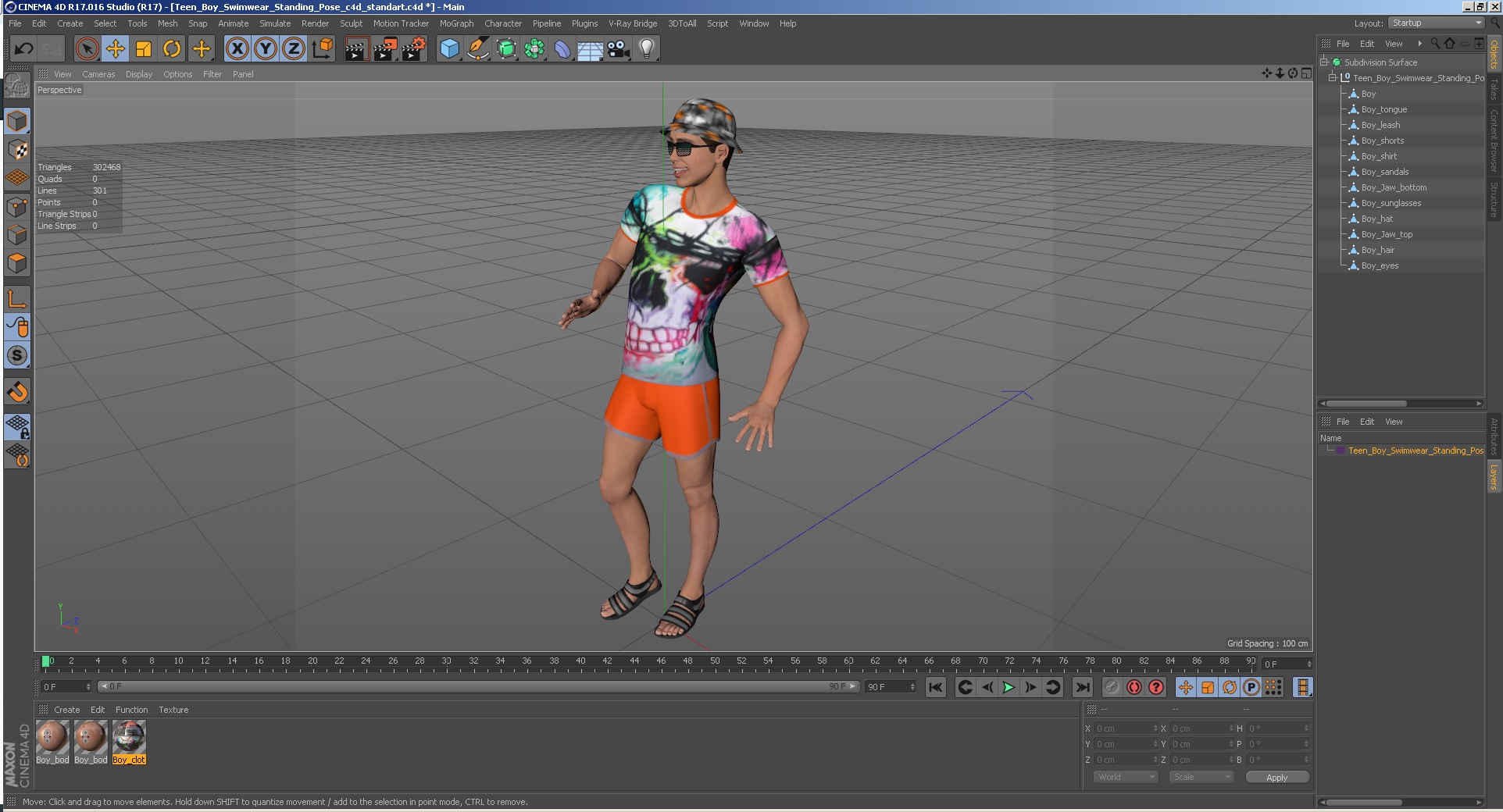Click Record Active Objects button

point(1112,687)
